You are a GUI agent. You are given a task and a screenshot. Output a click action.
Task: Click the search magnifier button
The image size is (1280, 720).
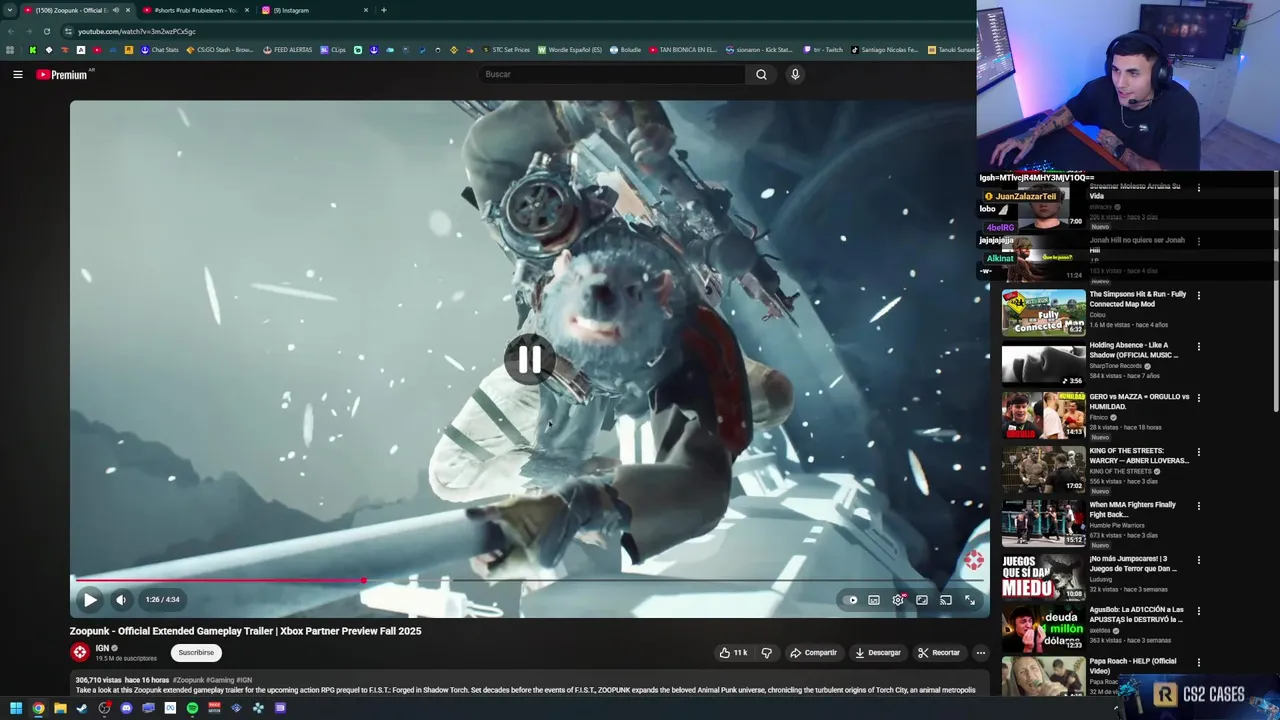pos(761,74)
